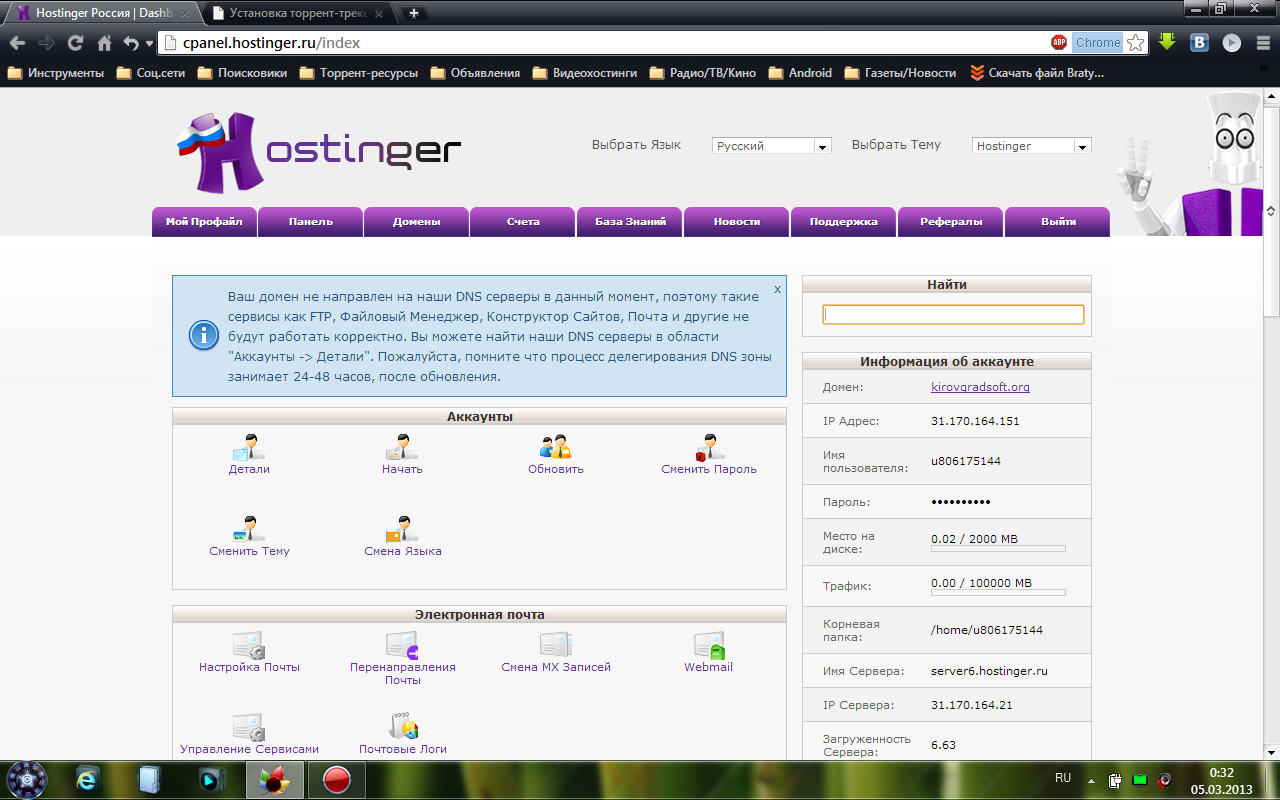Open Настройка Почты mail settings icon
Viewport: 1280px width, 800px height.
[249, 645]
